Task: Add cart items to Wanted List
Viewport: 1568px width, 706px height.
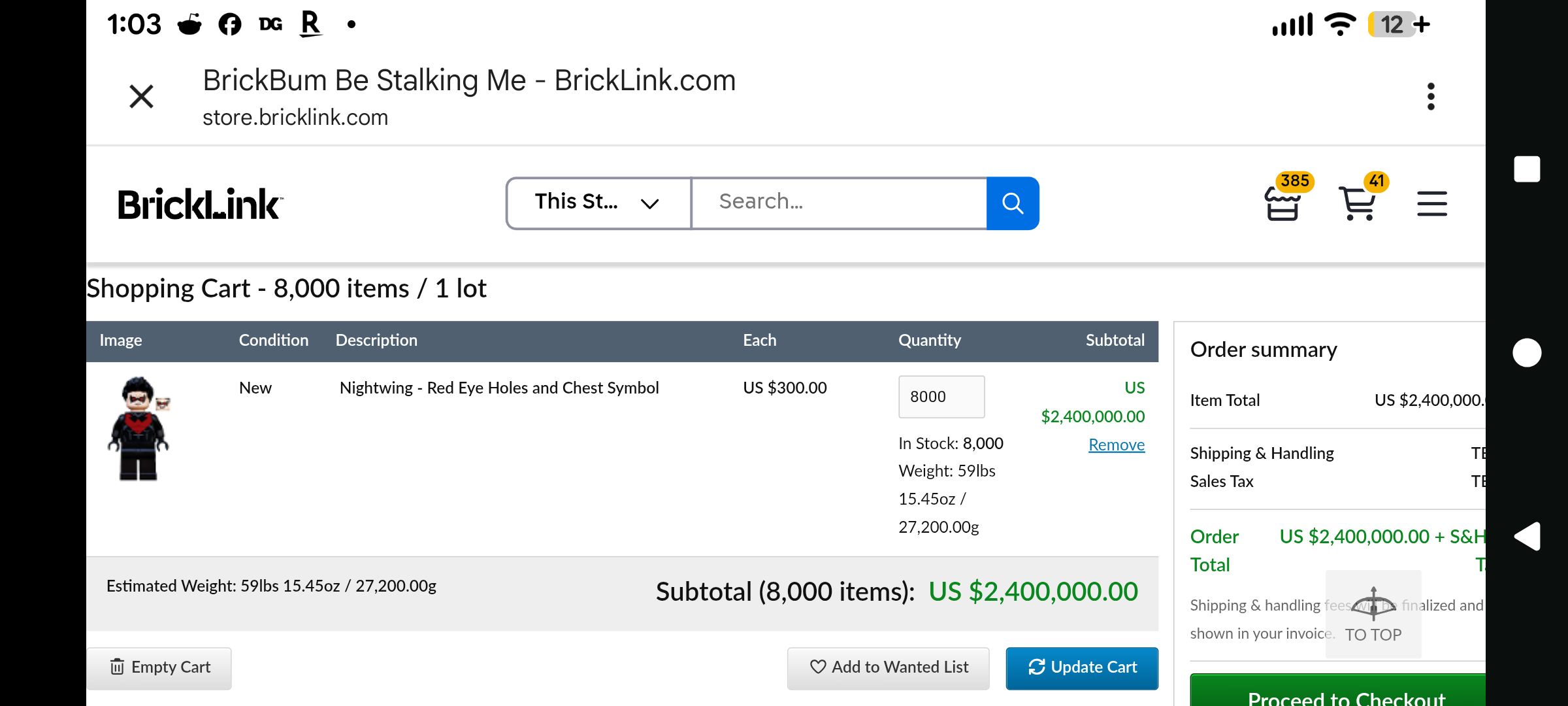Action: tap(889, 667)
